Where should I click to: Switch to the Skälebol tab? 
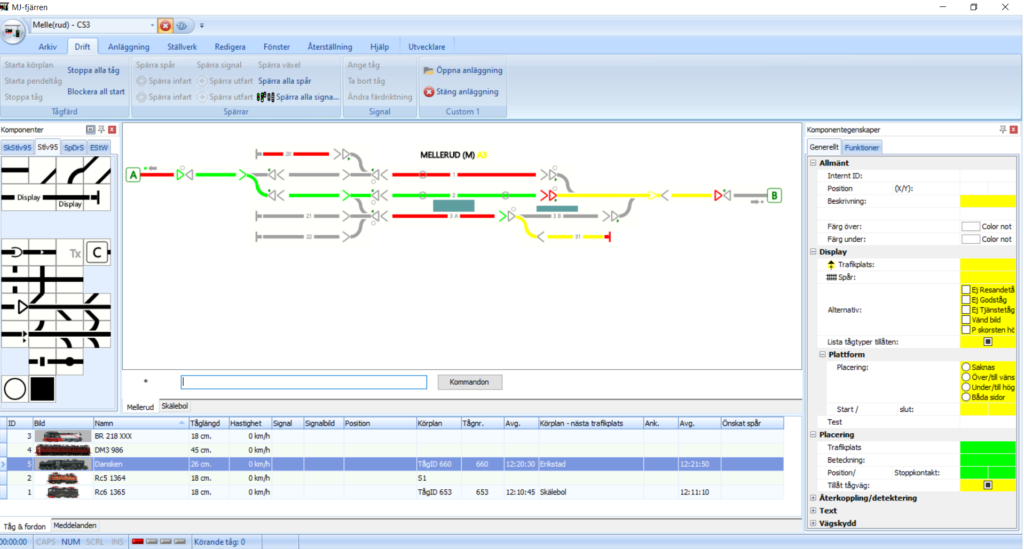click(x=175, y=407)
